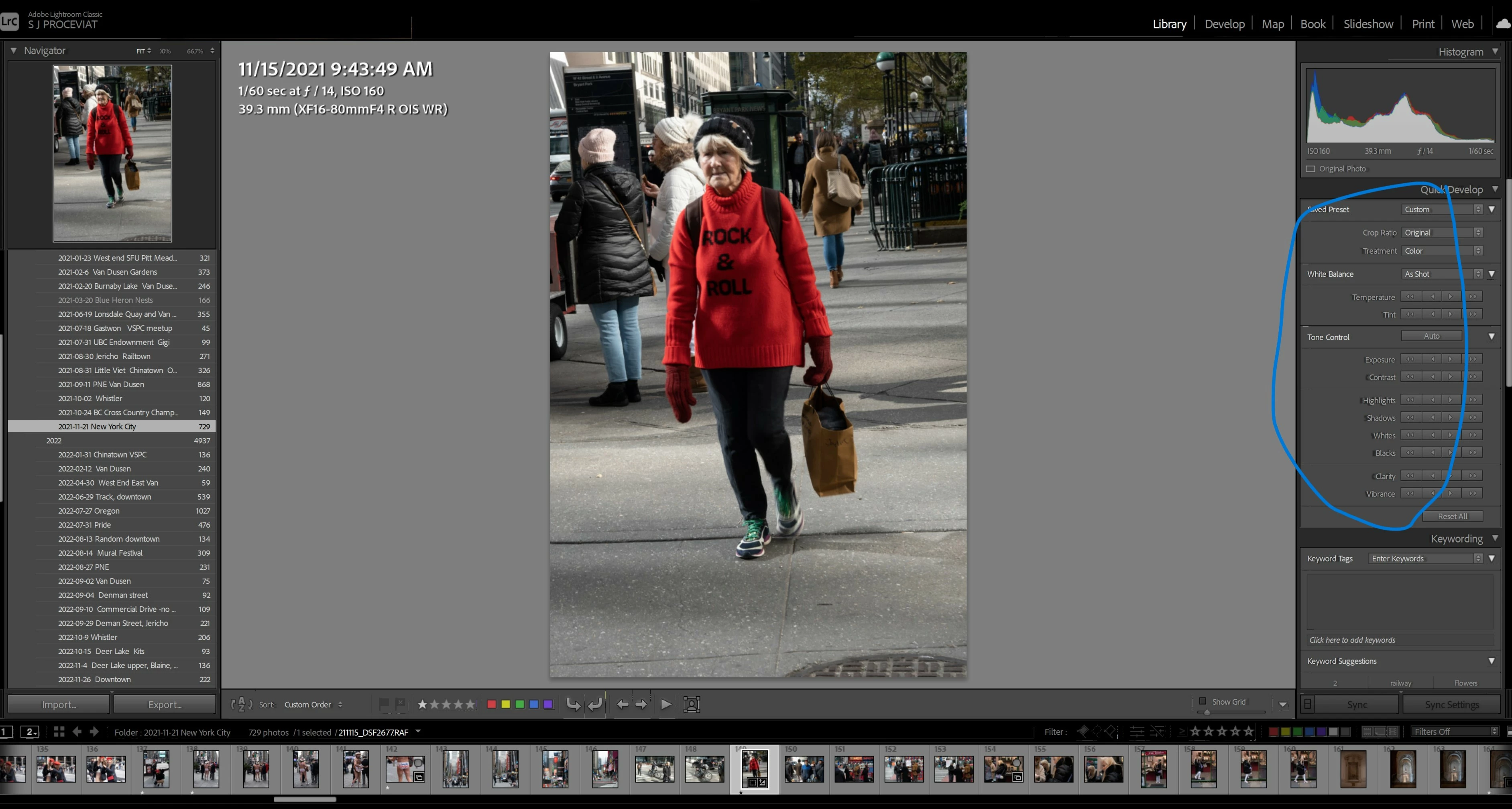The width and height of the screenshot is (1512, 809).
Task: Open the face detection people view icon
Action: pos(692,704)
